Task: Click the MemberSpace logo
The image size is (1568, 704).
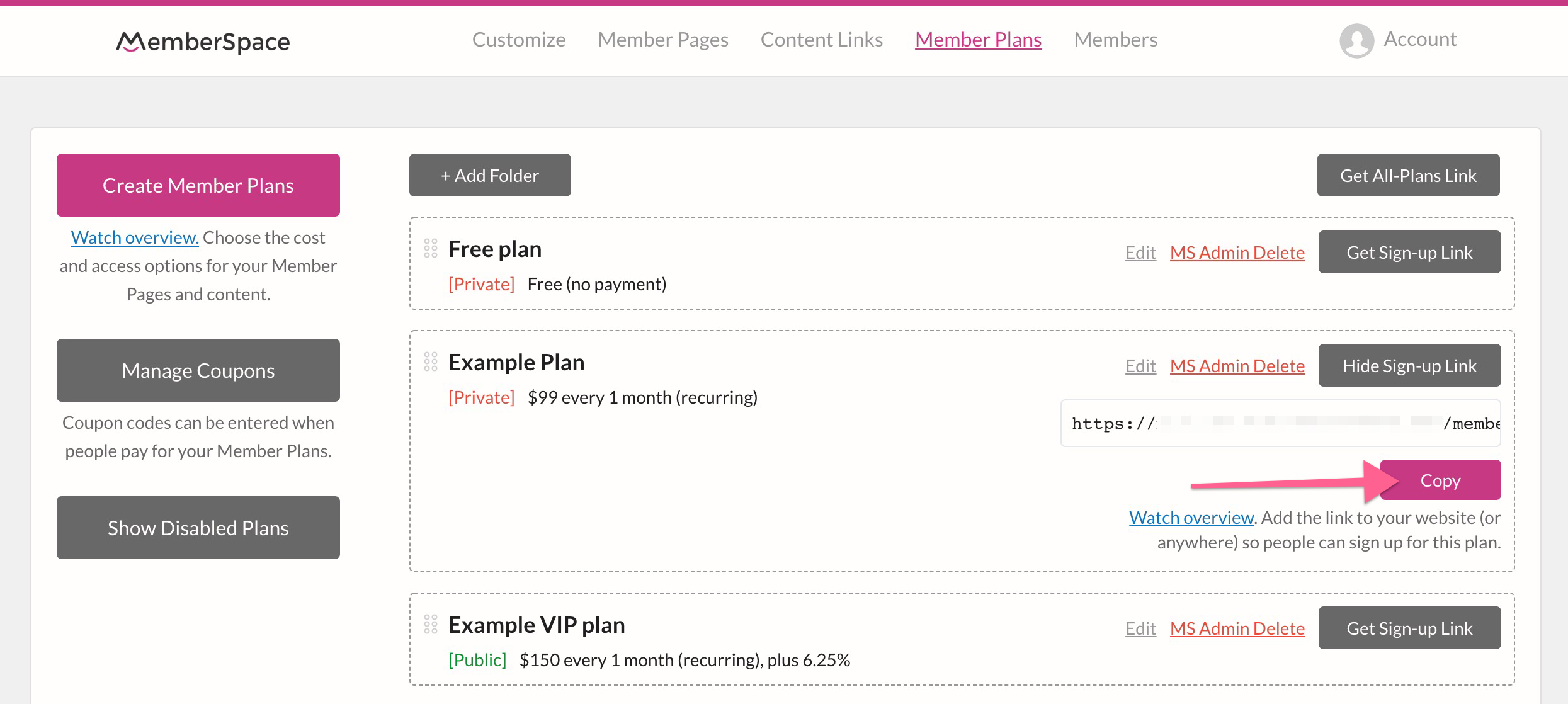Action: 202,40
